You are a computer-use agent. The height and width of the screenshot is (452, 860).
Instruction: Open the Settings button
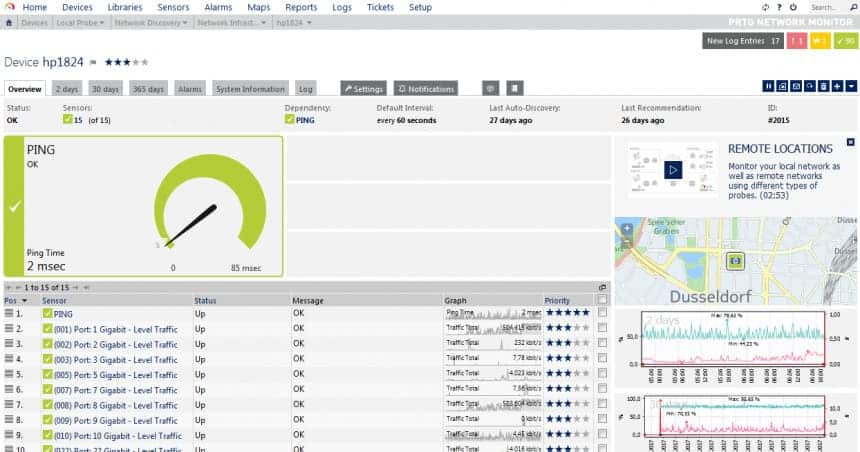coord(364,88)
